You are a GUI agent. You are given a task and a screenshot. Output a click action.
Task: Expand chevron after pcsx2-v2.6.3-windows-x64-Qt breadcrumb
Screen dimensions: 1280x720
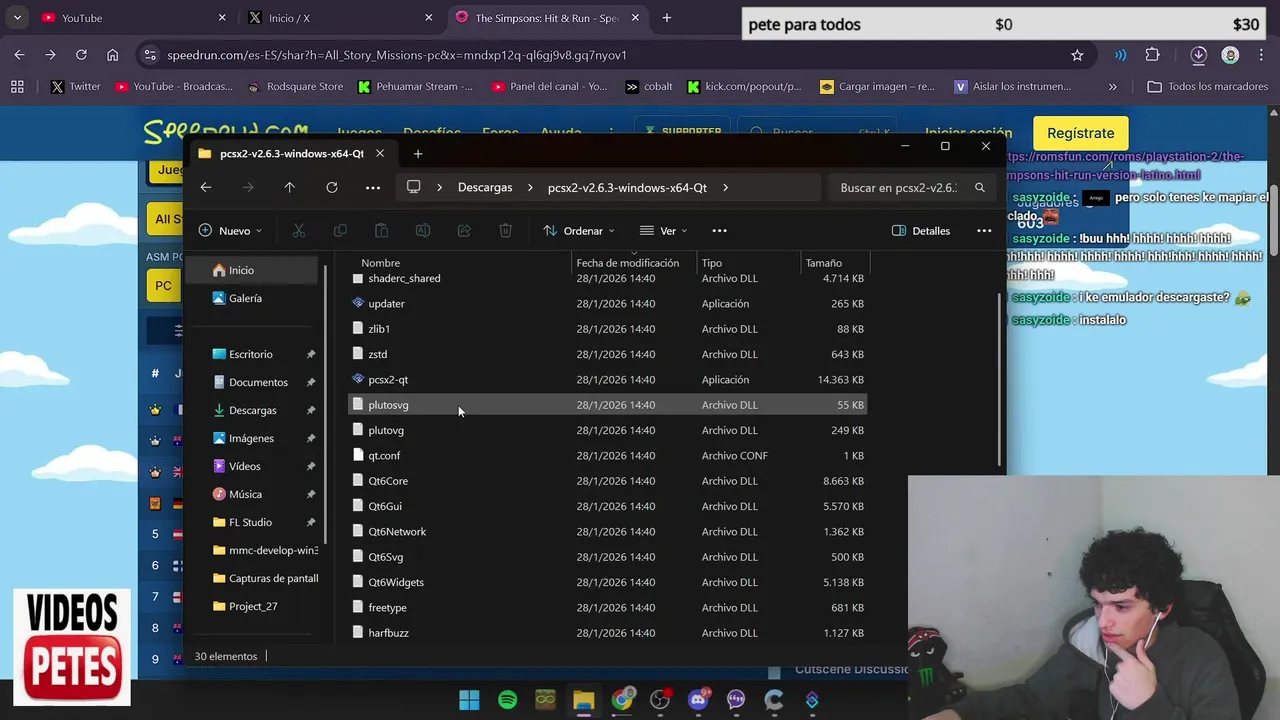tap(725, 187)
